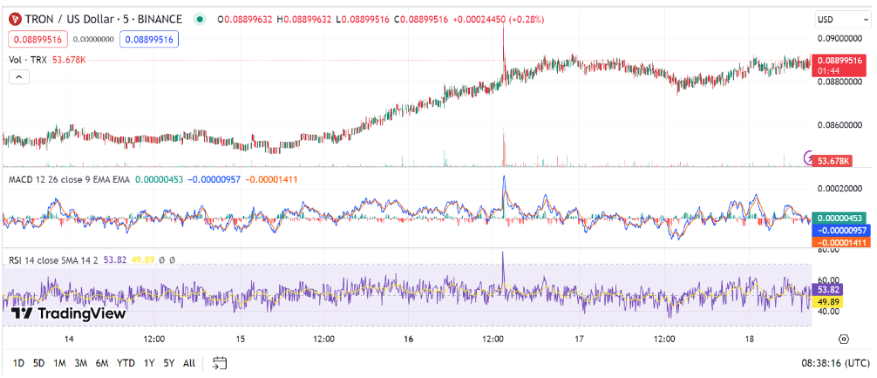Collapse indicator legend with the chevron button
Viewport: 877px width, 378px height.
coord(19,77)
